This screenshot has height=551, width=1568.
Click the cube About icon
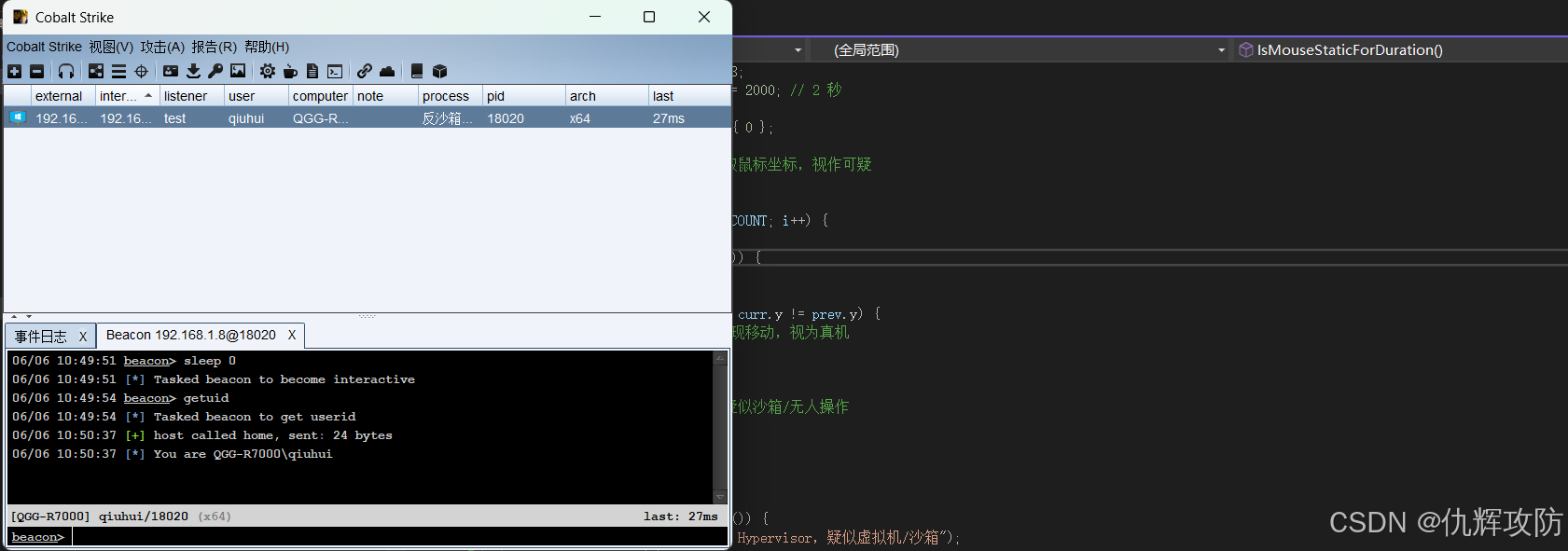point(440,71)
